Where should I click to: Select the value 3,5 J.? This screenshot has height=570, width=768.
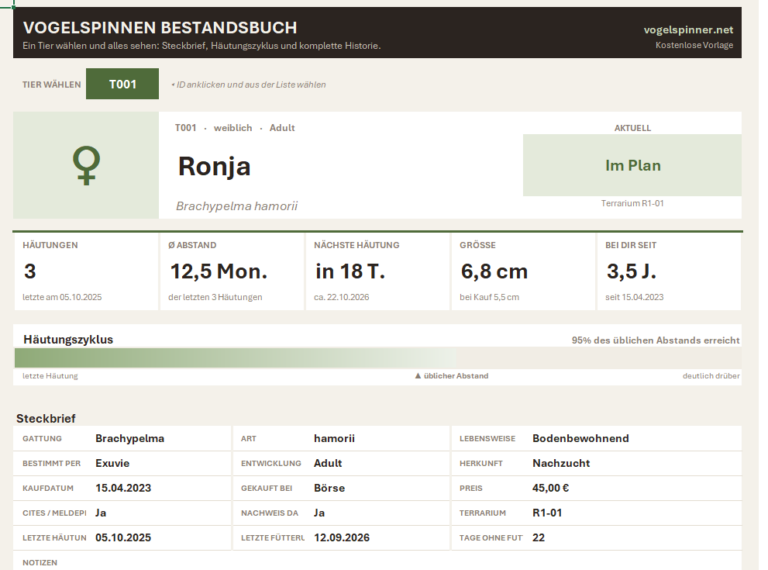[631, 271]
